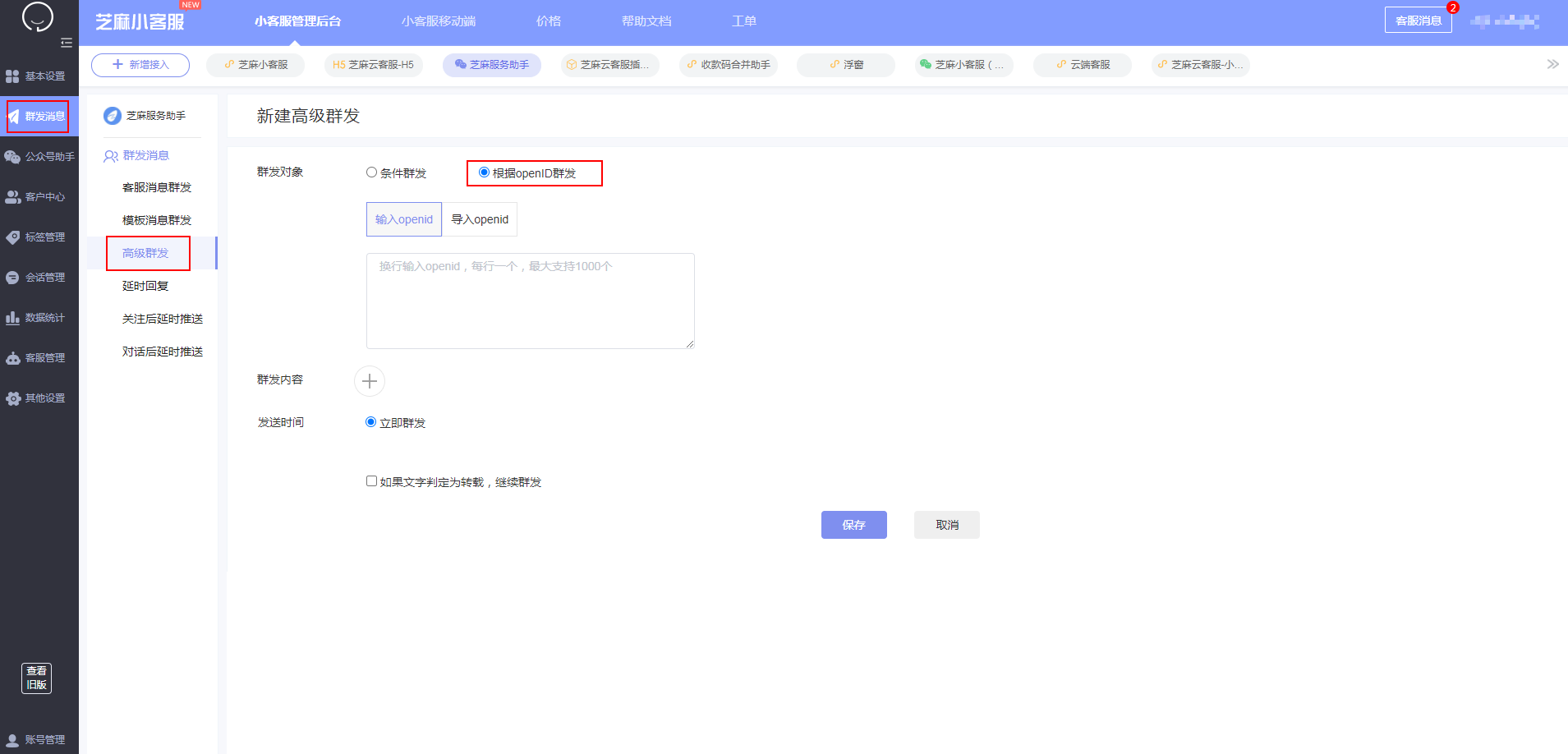Open 数据统计 in the sidebar
The image size is (1568, 754).
click(x=39, y=318)
